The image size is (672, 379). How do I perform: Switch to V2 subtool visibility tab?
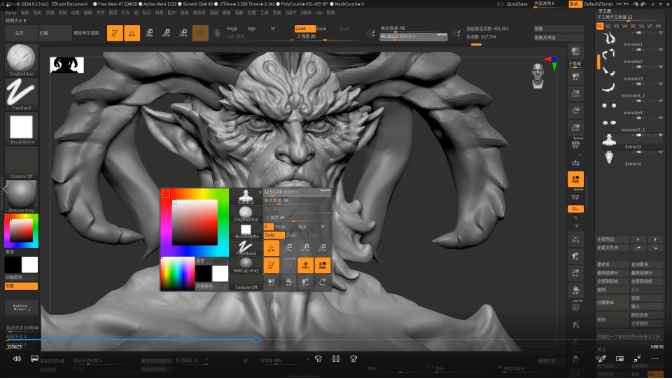(x=608, y=26)
